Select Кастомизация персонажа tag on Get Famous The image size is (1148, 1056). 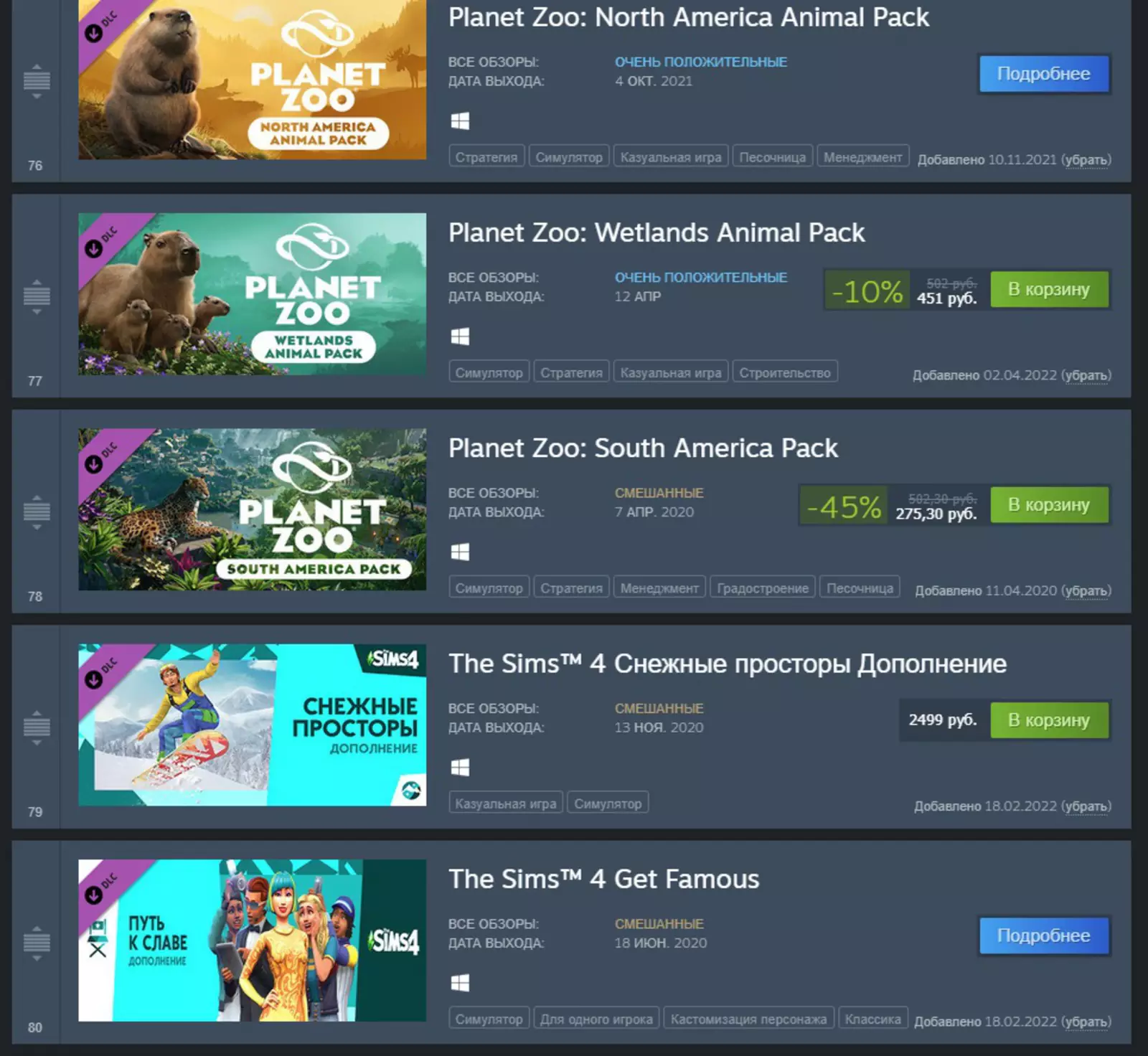tap(748, 1019)
